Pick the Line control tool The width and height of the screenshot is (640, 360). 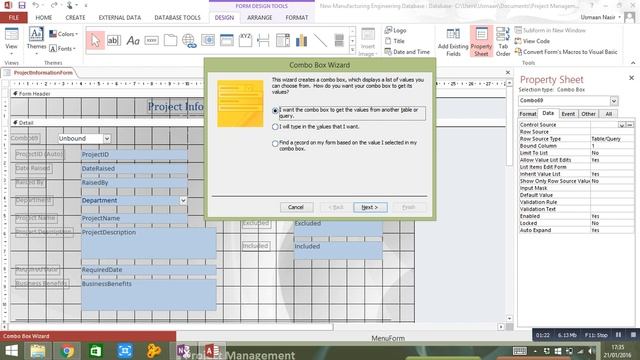[x=320, y=40]
